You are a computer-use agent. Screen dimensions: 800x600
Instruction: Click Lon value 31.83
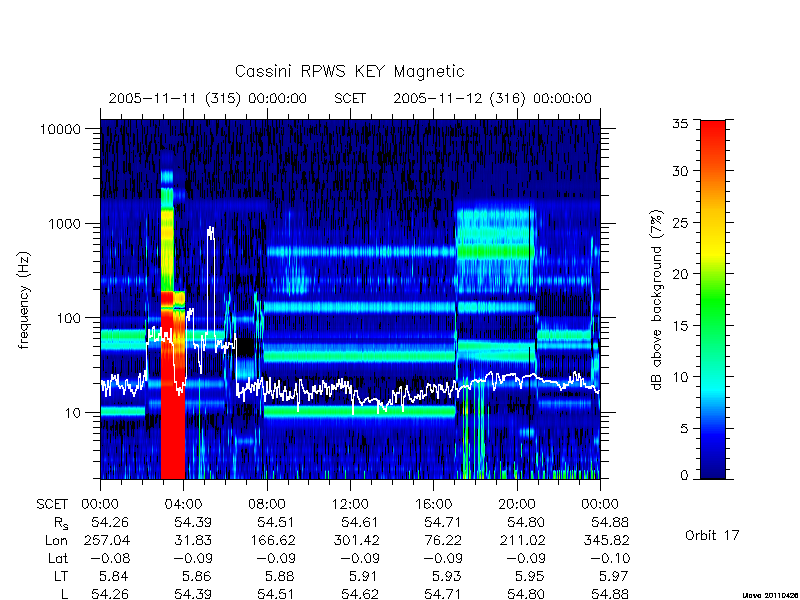click(x=193, y=540)
